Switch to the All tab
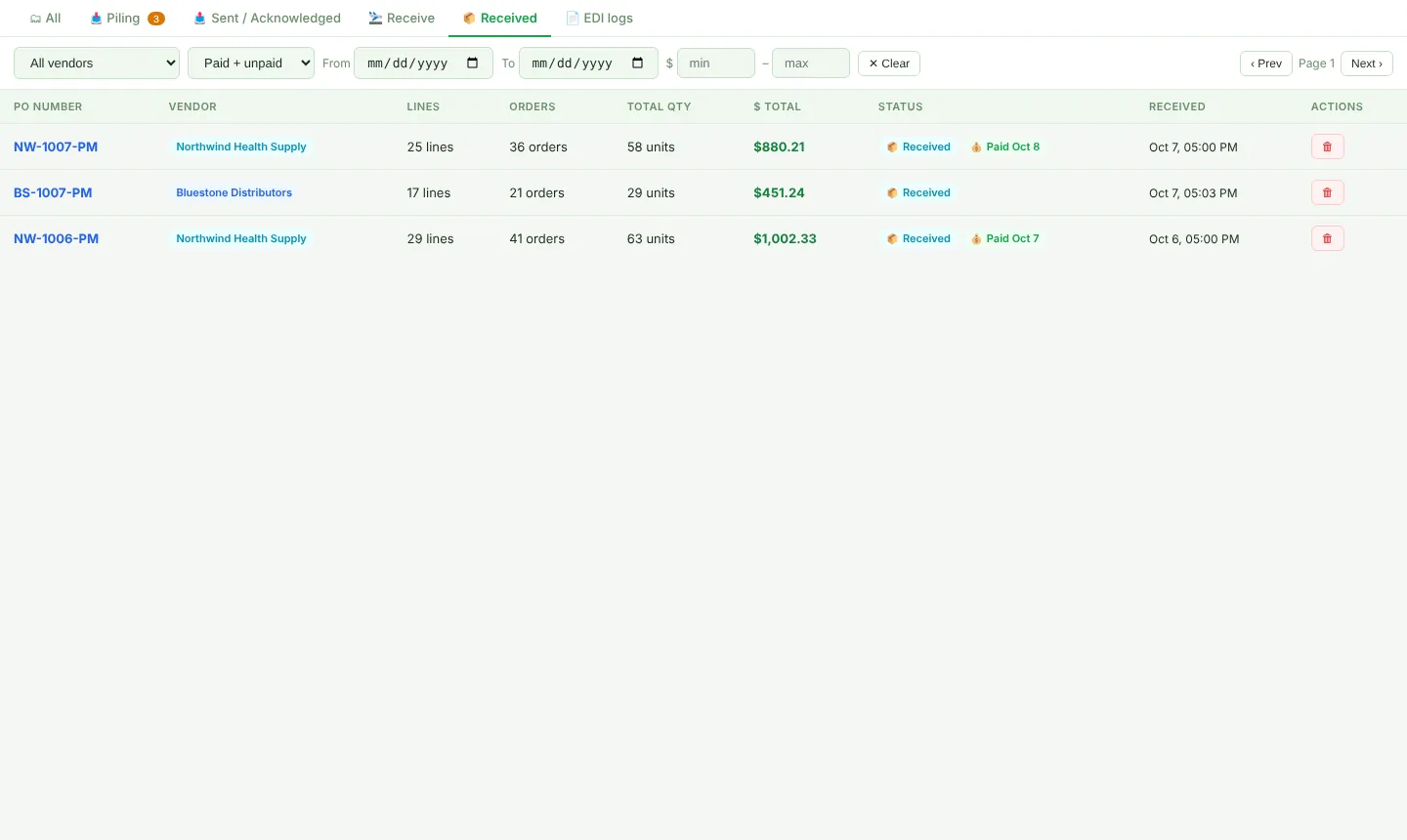This screenshot has width=1407, height=840. (46, 19)
